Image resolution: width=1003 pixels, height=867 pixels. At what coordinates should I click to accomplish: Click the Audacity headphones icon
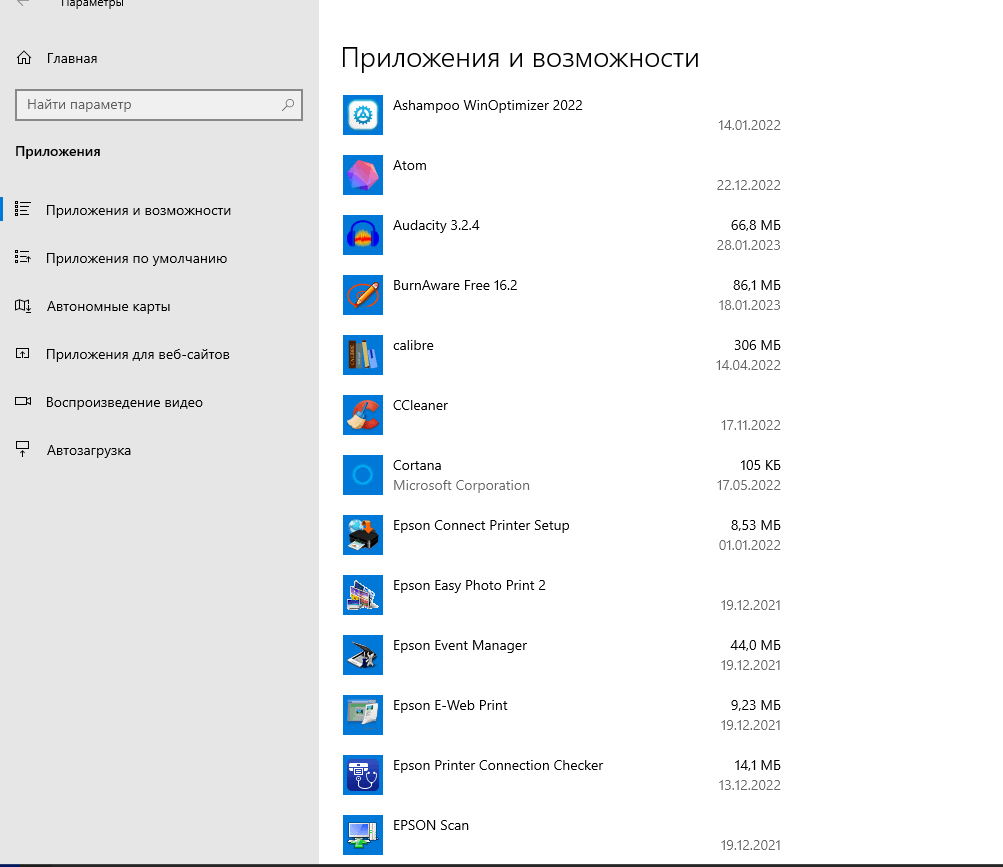tap(363, 235)
